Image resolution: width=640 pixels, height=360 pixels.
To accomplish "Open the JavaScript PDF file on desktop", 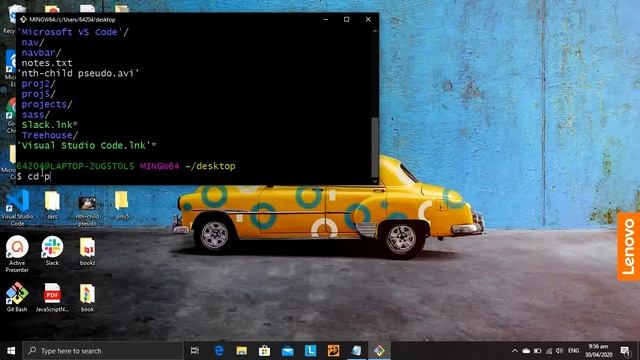I will pyautogui.click(x=52, y=297).
